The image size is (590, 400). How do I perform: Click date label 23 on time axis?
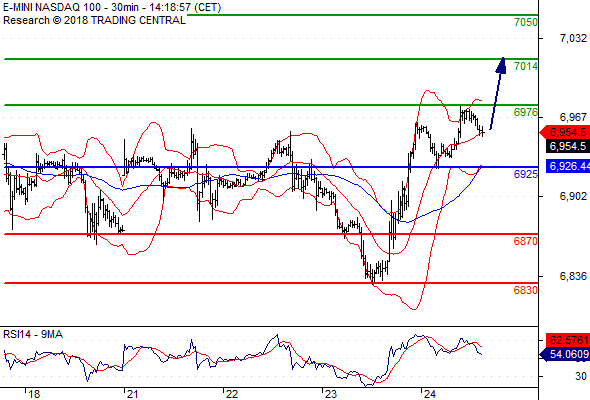coord(331,394)
